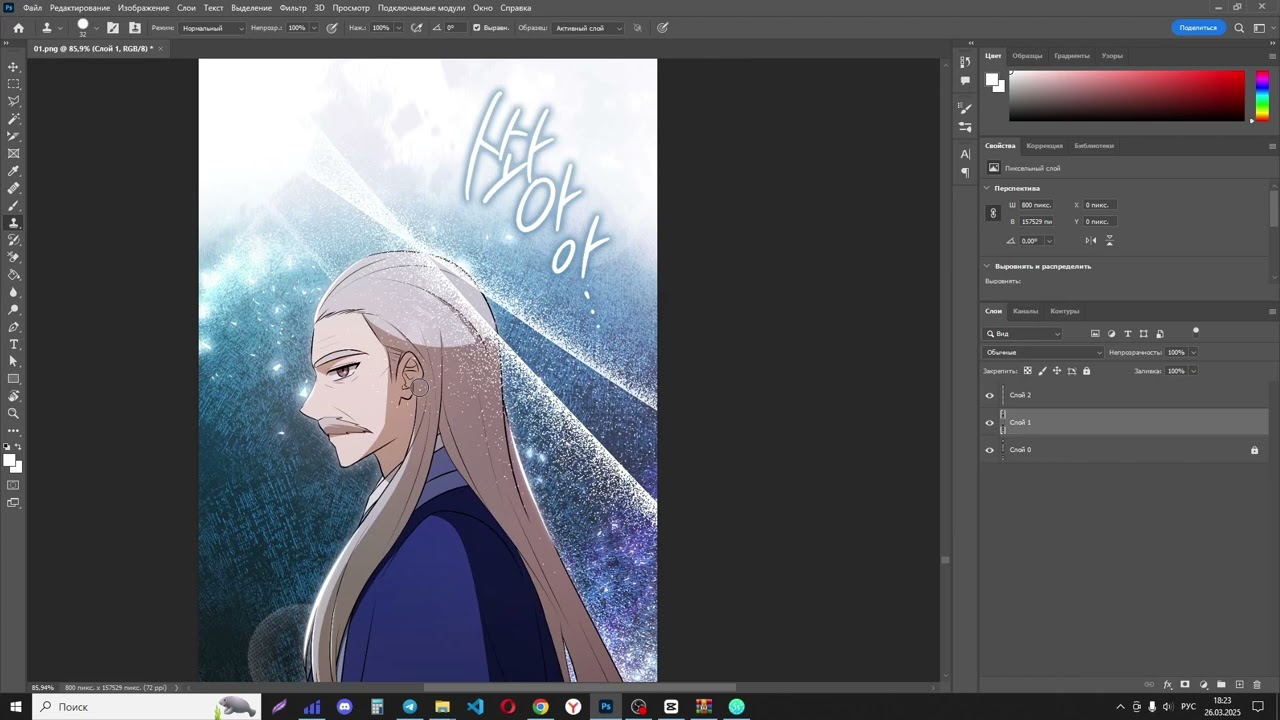Open Telegram from the Windows taskbar
Screen dimensions: 1280x720
coord(410,707)
